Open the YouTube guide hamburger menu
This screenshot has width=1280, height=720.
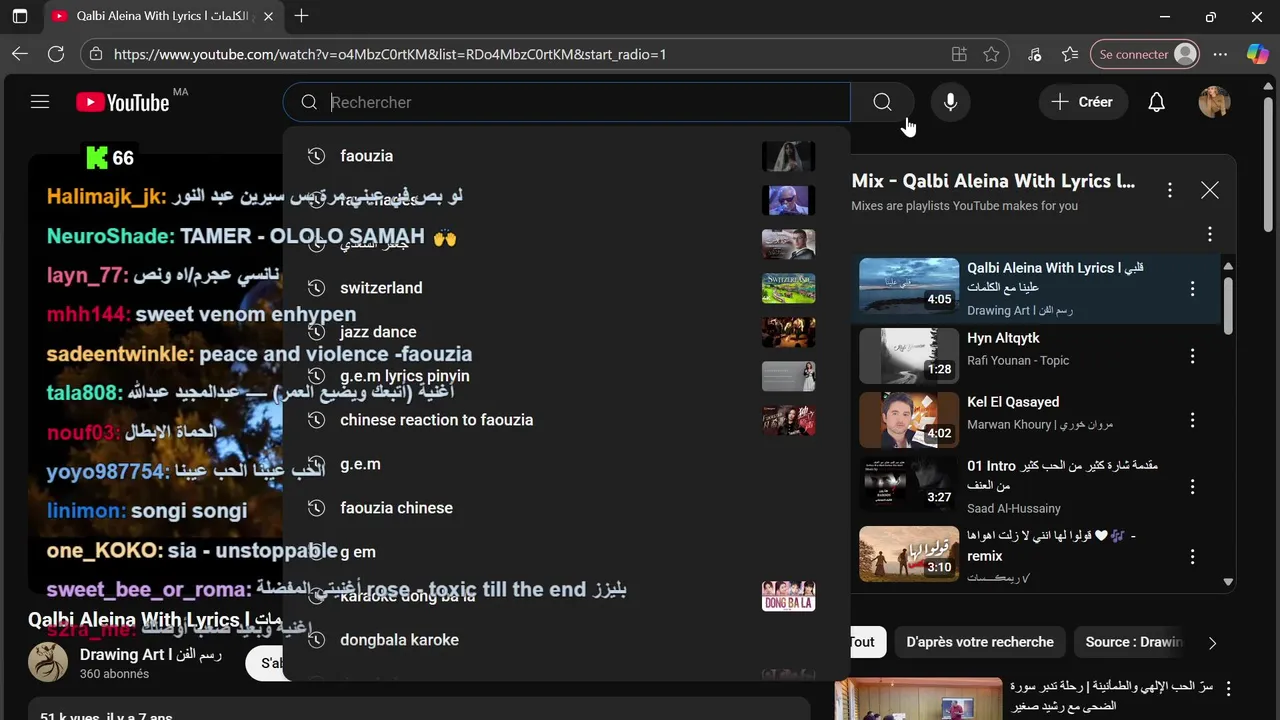[40, 102]
